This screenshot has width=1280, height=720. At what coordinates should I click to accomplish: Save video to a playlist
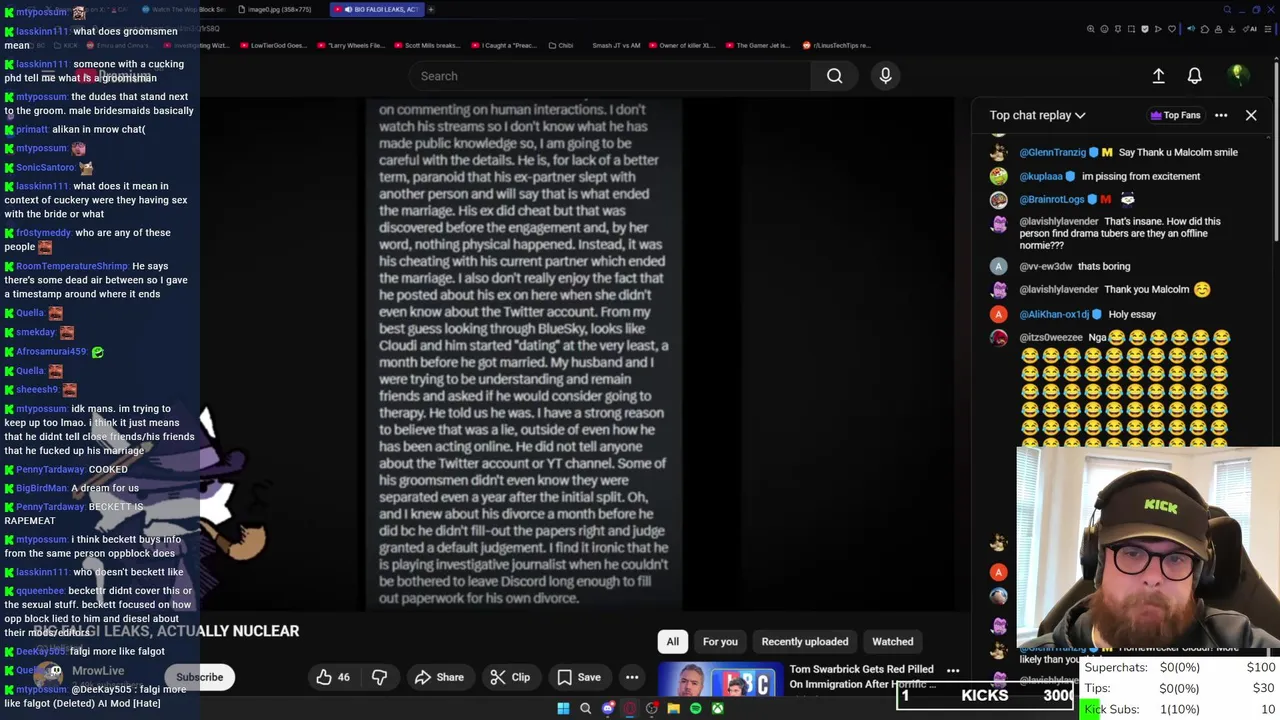click(x=579, y=677)
